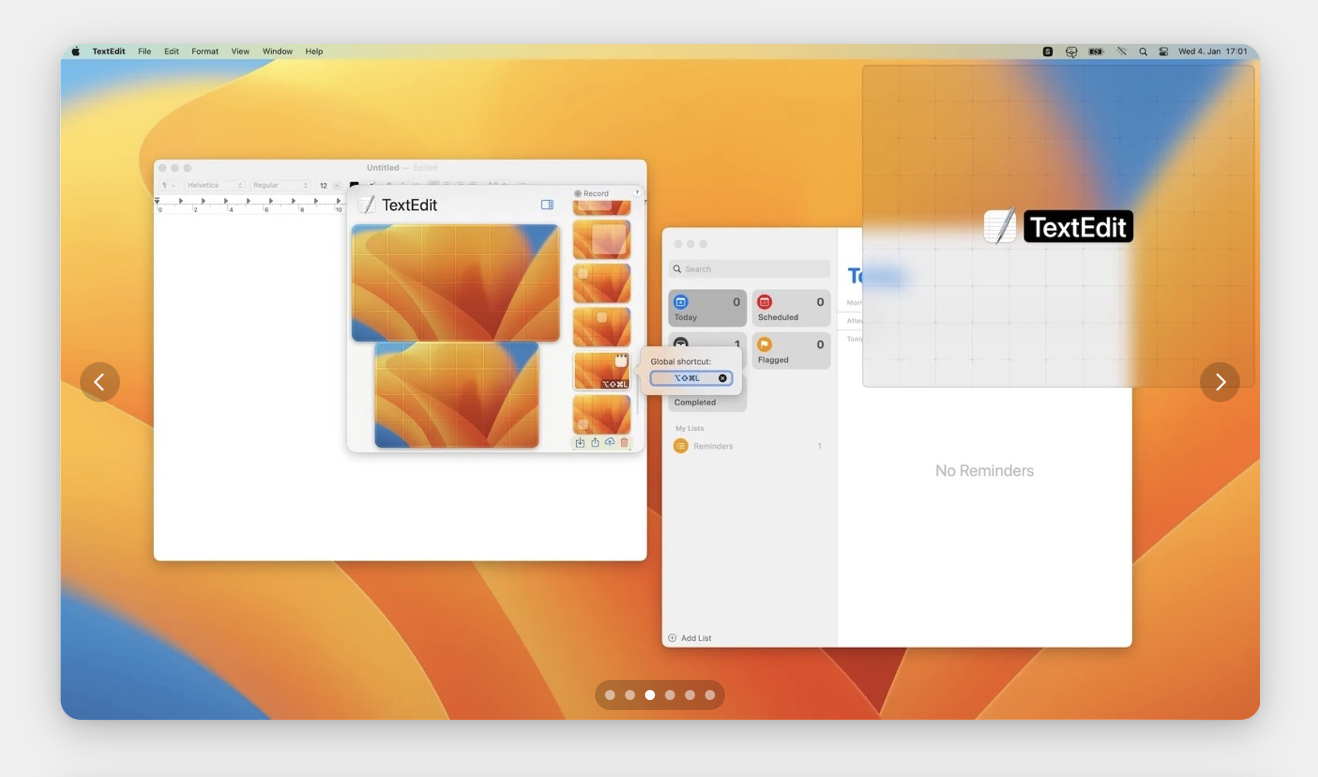Select the Scheduled smart list in Reminders

coord(791,308)
